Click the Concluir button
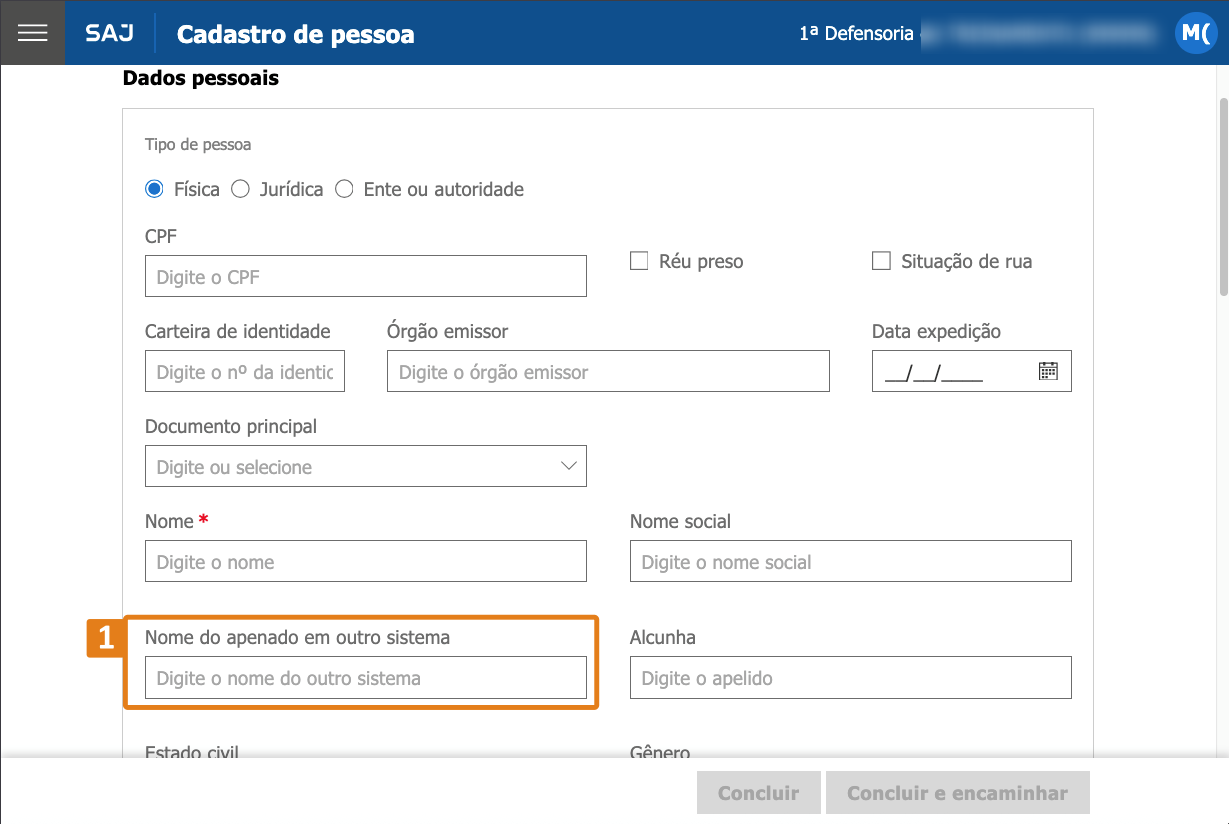Screen dimensions: 1229x824 pos(759,793)
